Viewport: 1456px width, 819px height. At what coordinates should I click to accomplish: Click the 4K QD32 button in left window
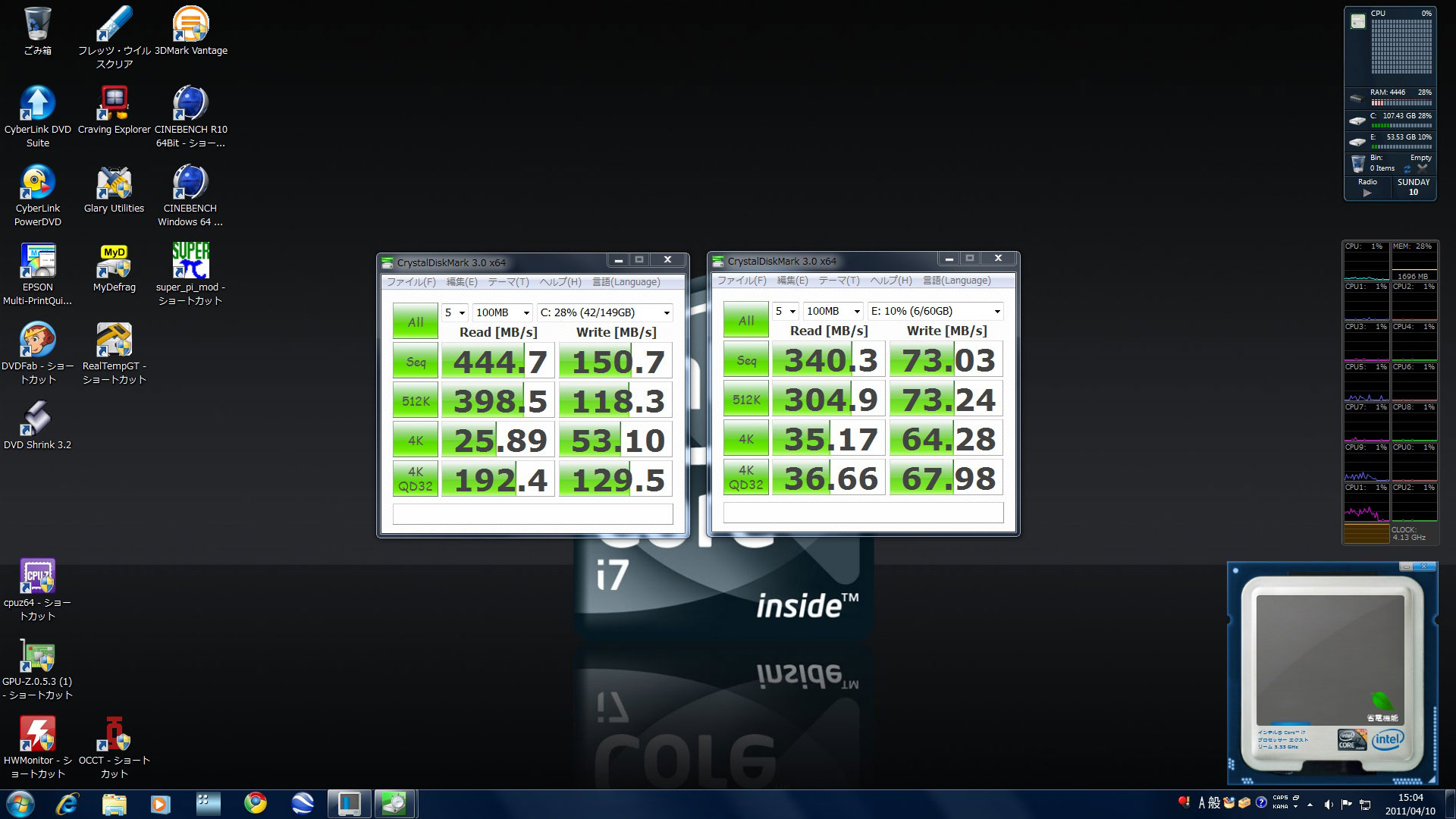[415, 479]
